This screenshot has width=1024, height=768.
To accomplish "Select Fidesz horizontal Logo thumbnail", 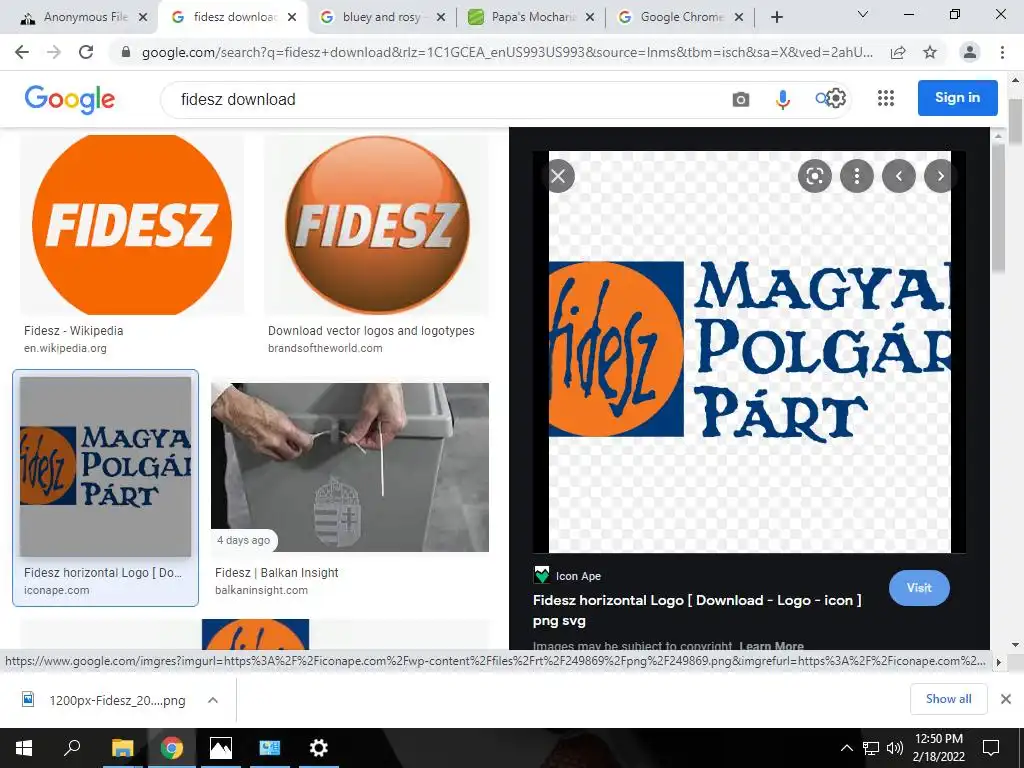I will (x=105, y=467).
